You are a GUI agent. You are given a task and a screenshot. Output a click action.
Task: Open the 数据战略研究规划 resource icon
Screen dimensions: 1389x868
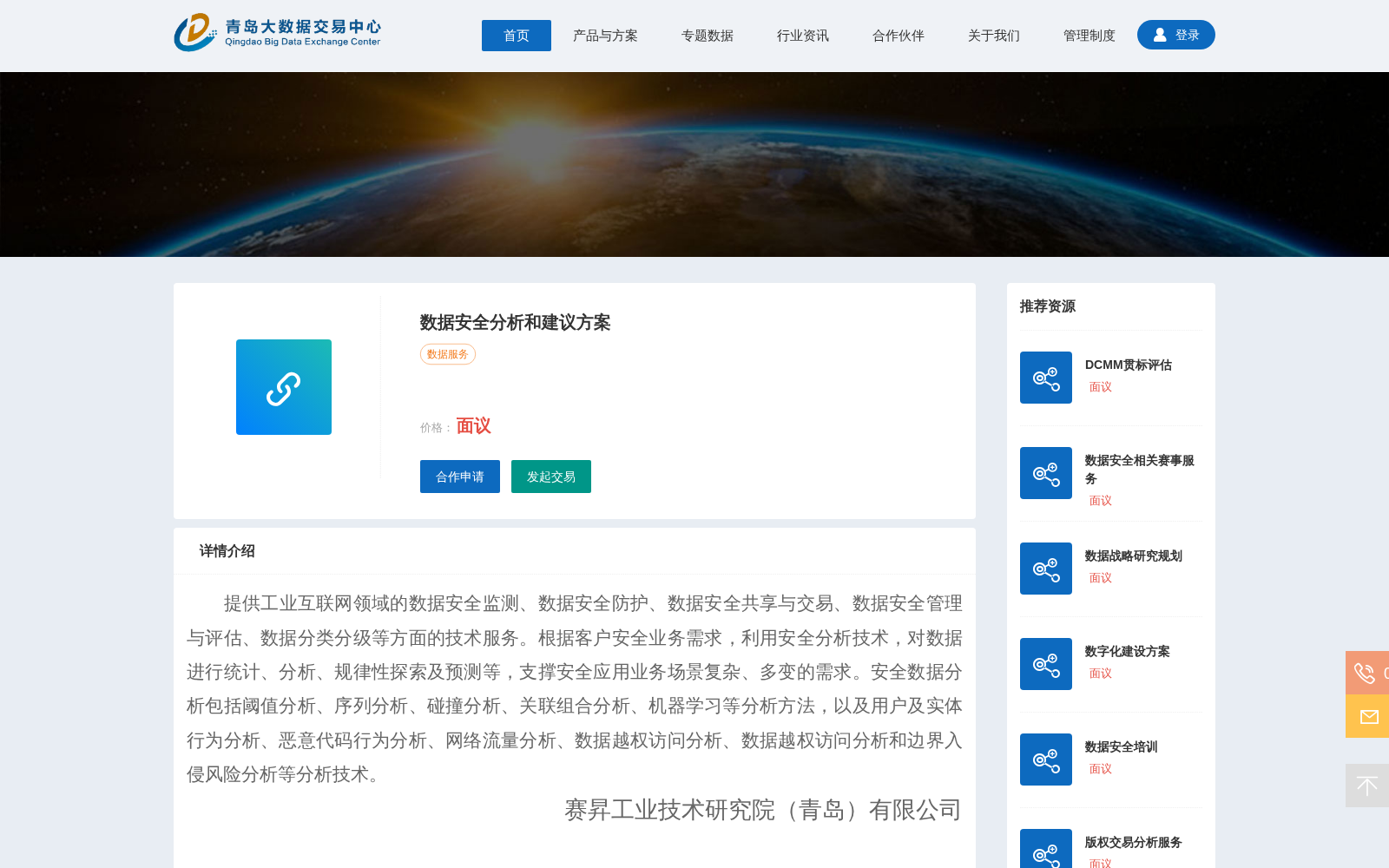tap(1046, 569)
